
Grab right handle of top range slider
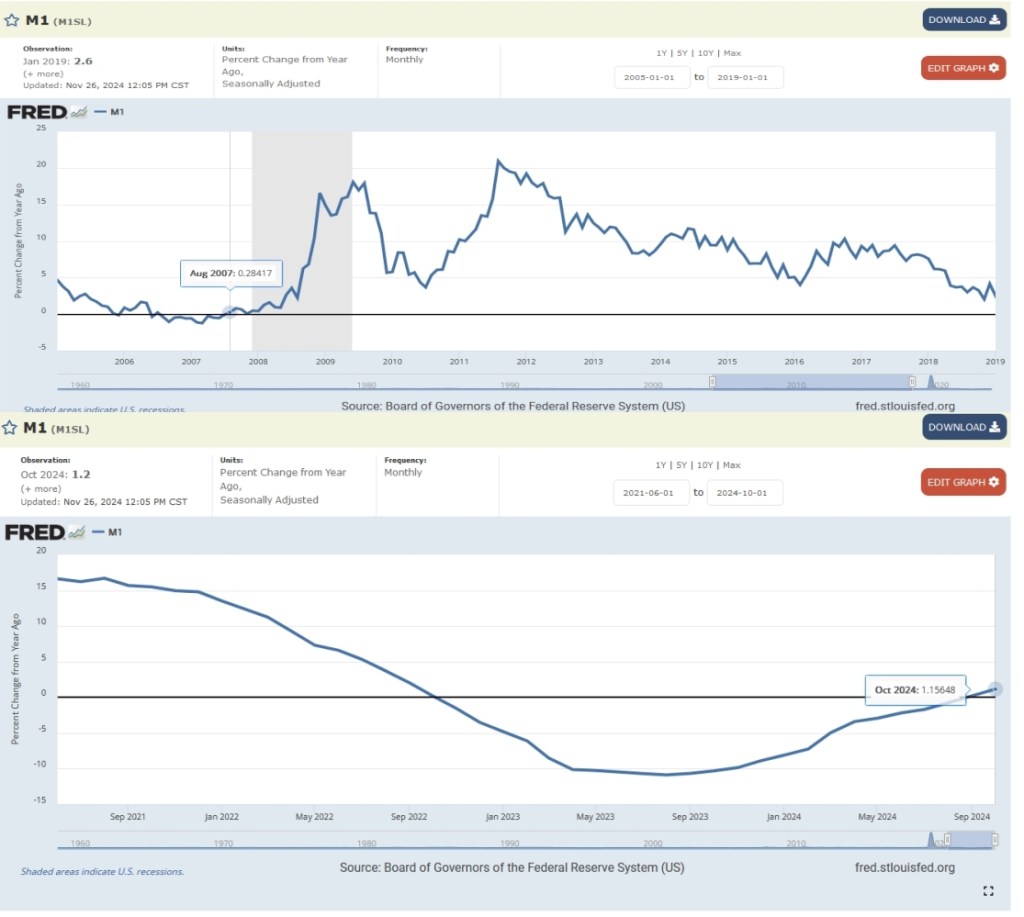pyautogui.click(x=912, y=381)
